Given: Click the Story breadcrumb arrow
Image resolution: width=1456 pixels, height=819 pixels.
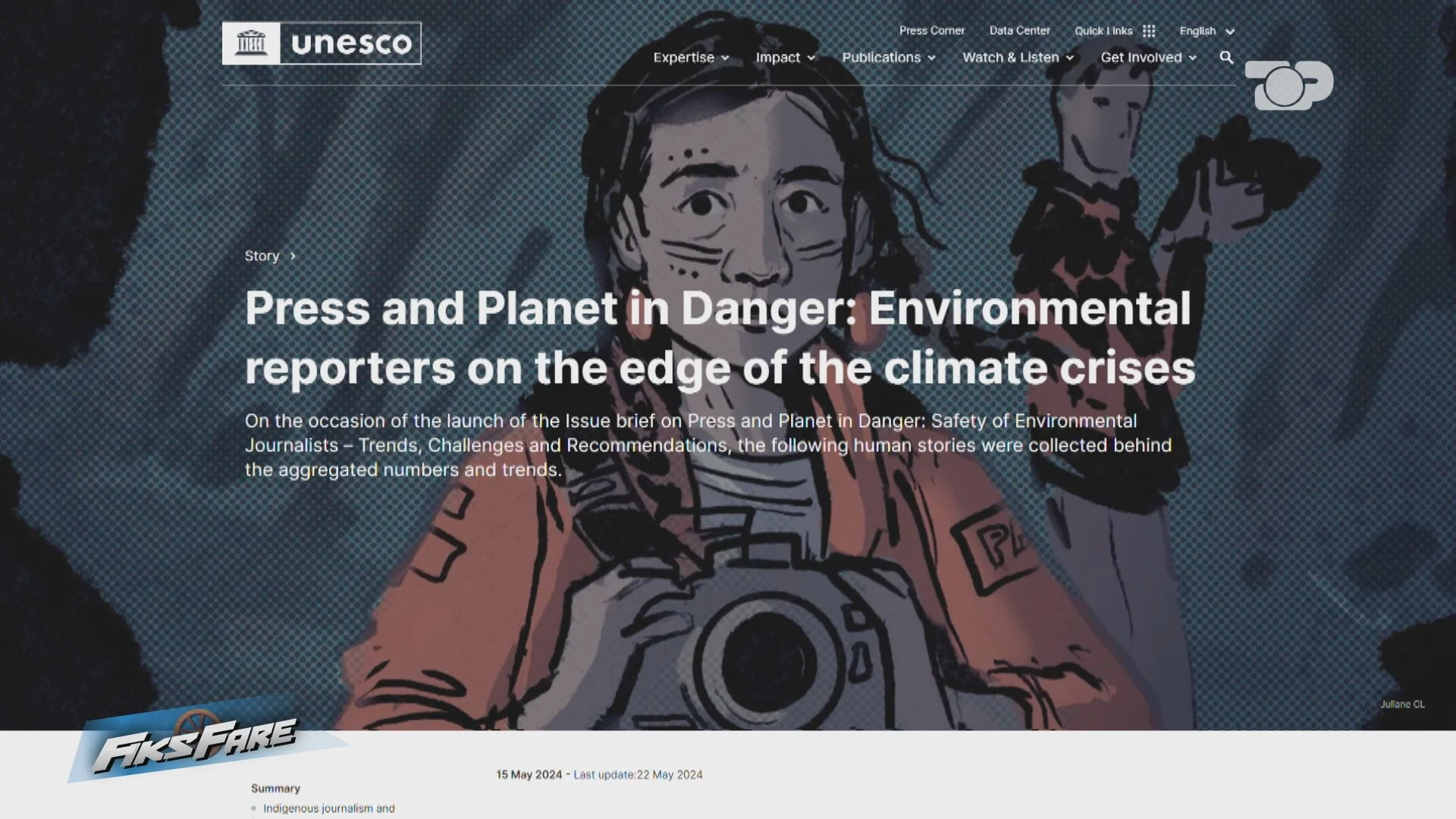Looking at the screenshot, I should [293, 256].
